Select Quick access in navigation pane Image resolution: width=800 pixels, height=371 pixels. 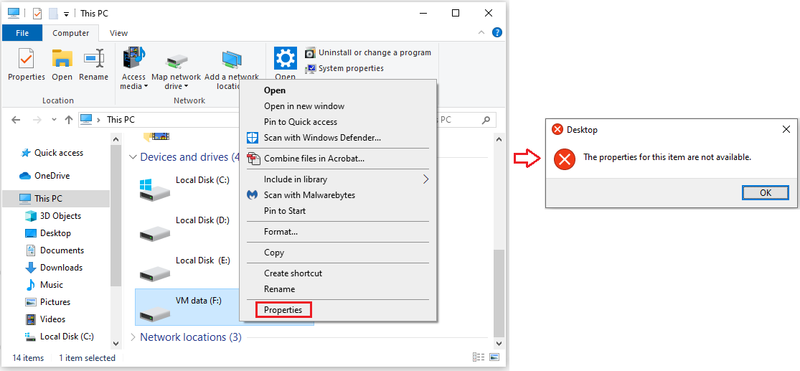(x=51, y=153)
